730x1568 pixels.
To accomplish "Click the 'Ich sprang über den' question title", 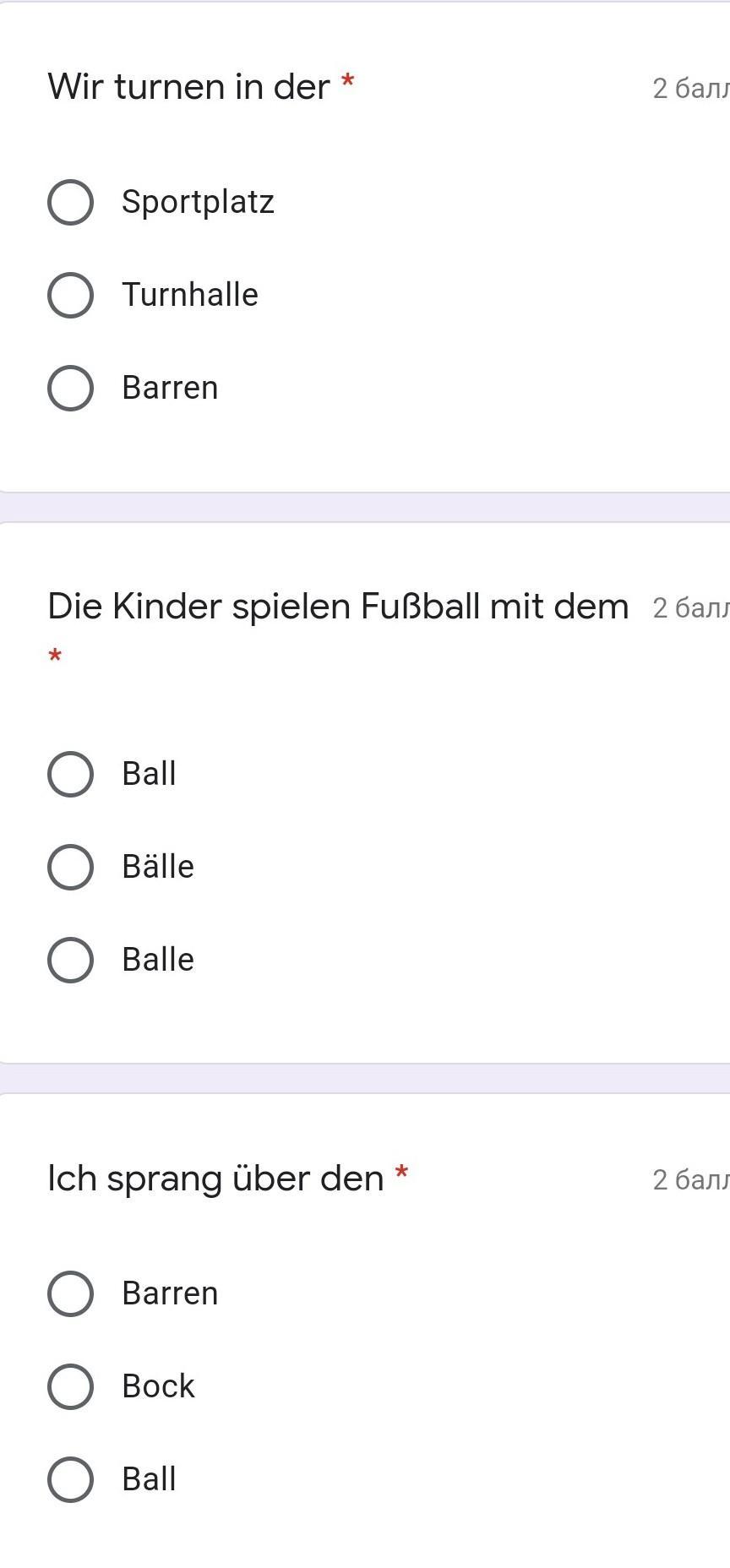I will [x=215, y=1179].
